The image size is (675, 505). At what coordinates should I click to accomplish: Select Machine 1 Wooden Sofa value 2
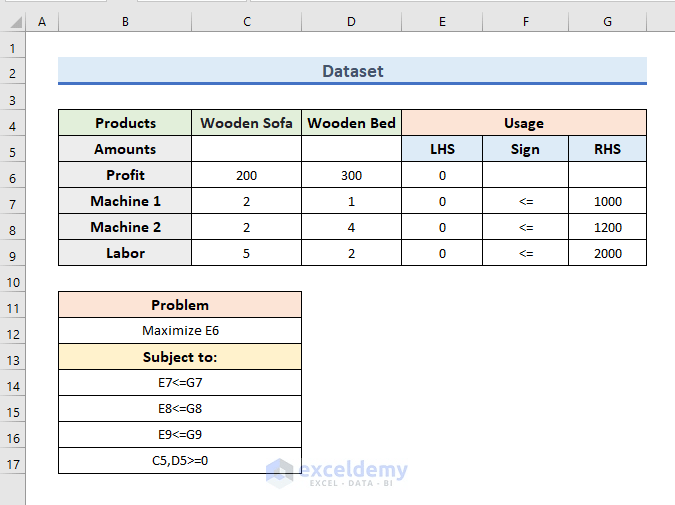247,201
